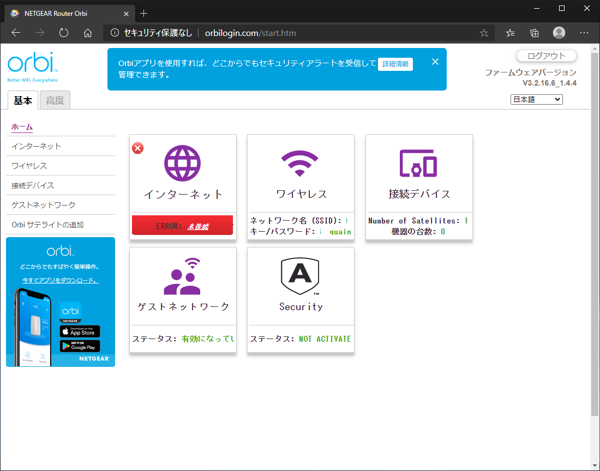Click the red ERROR status bar

click(182, 225)
